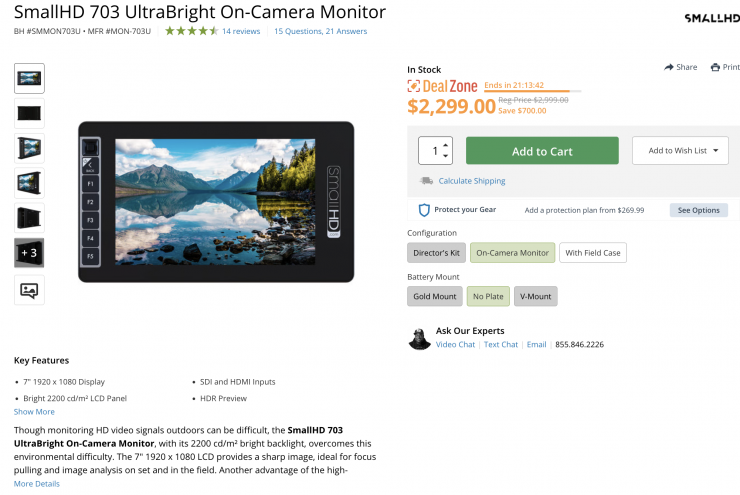Select the With Field Case configuration
Screen dimensions: 740x495
click(593, 253)
